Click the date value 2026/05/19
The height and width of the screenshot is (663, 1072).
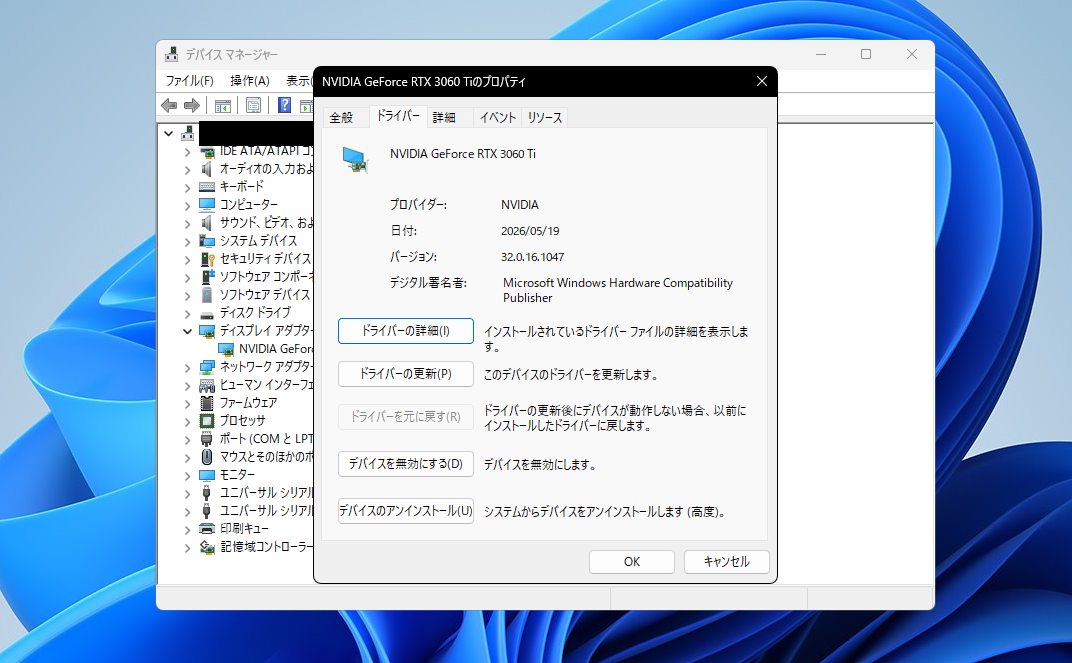pyautogui.click(x=530, y=231)
